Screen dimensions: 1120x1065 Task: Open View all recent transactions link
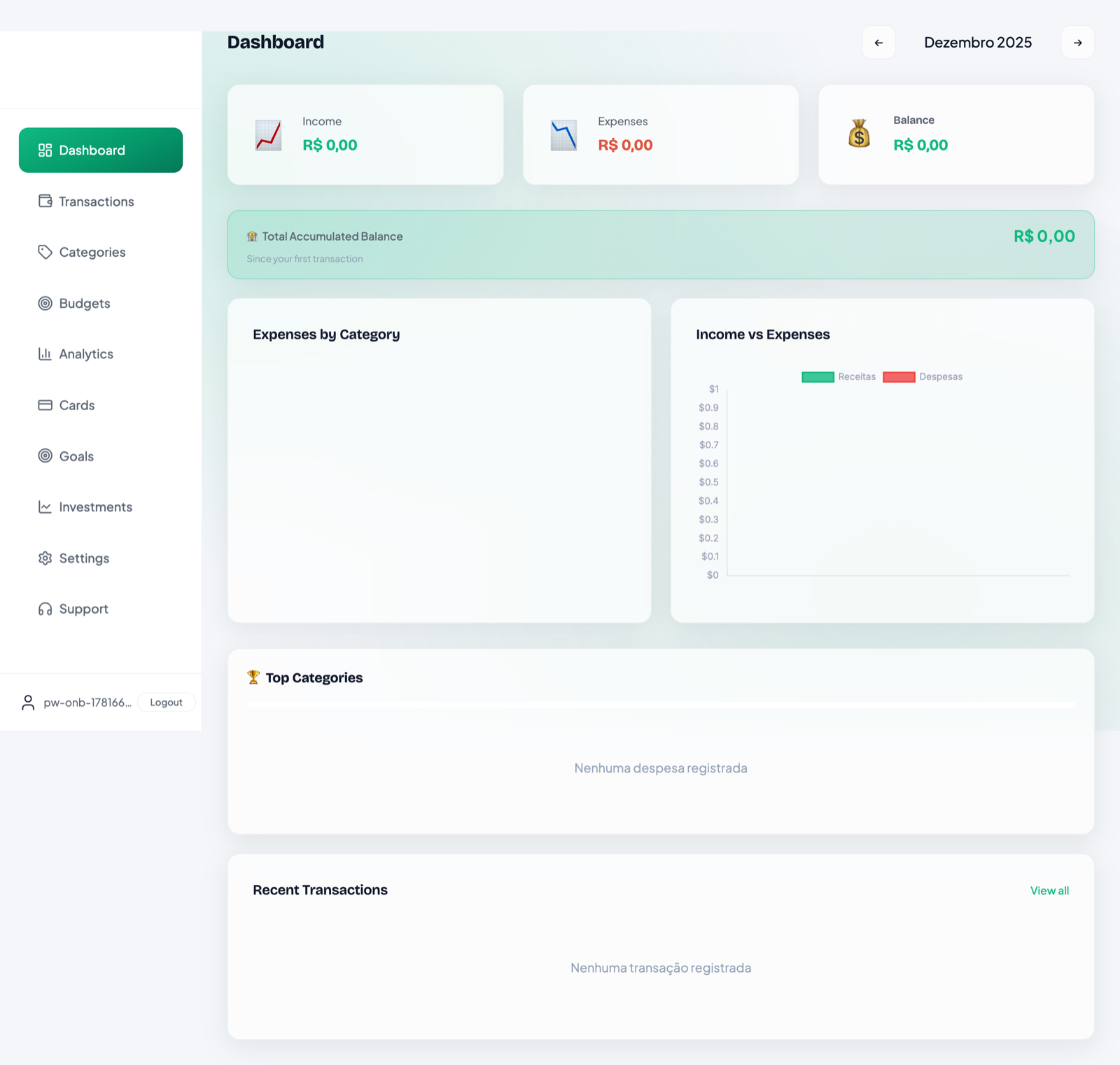pyautogui.click(x=1049, y=891)
